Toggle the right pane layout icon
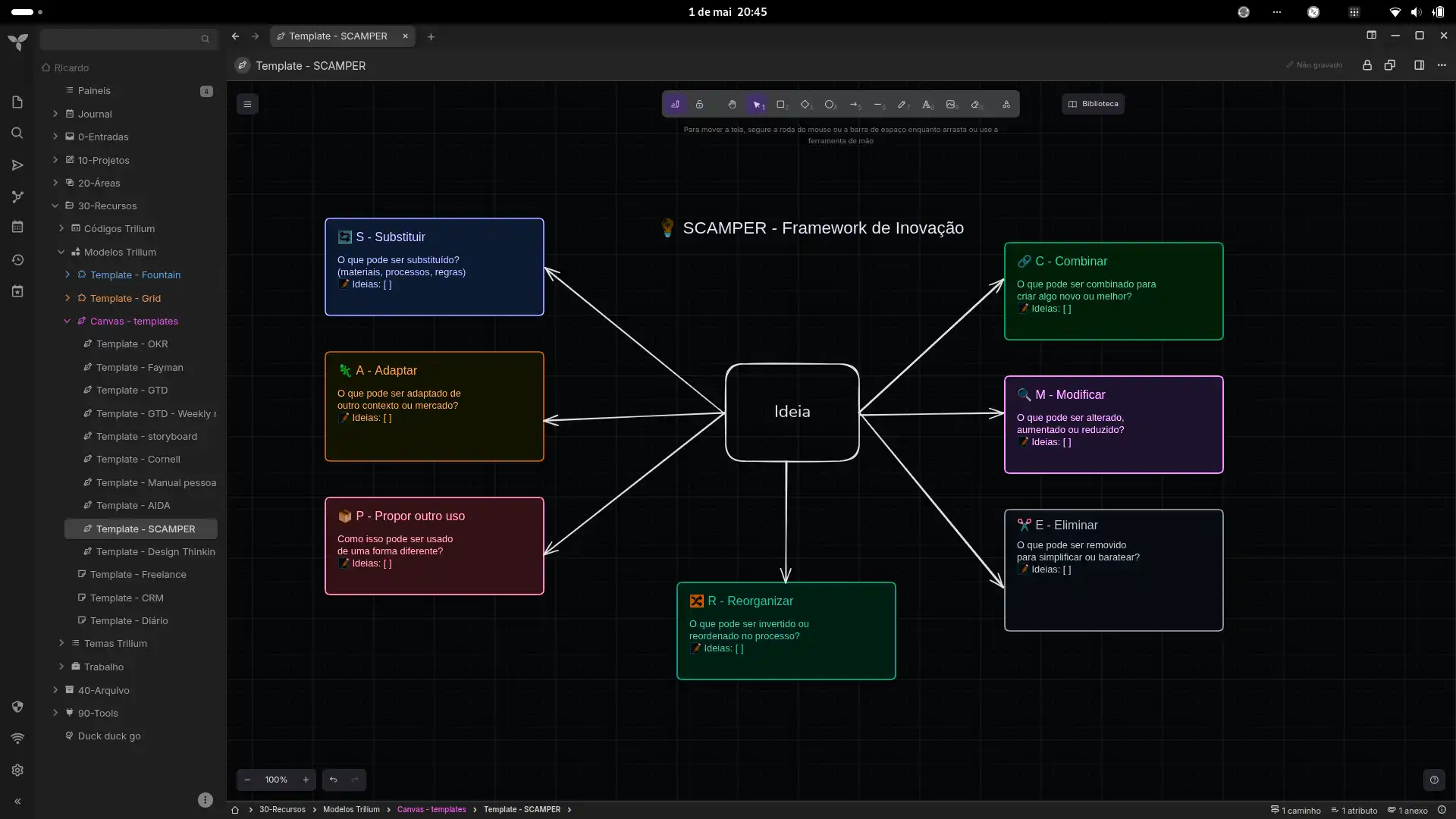1456x819 pixels. pyautogui.click(x=1419, y=65)
